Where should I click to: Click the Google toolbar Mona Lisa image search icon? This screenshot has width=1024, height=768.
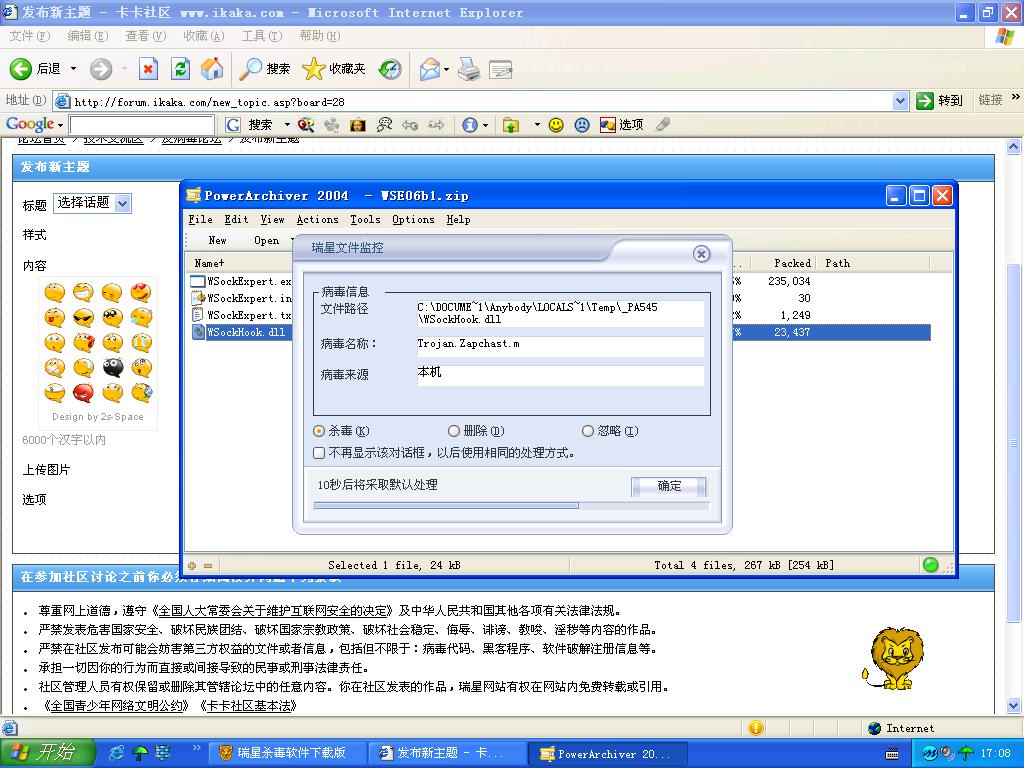357,124
